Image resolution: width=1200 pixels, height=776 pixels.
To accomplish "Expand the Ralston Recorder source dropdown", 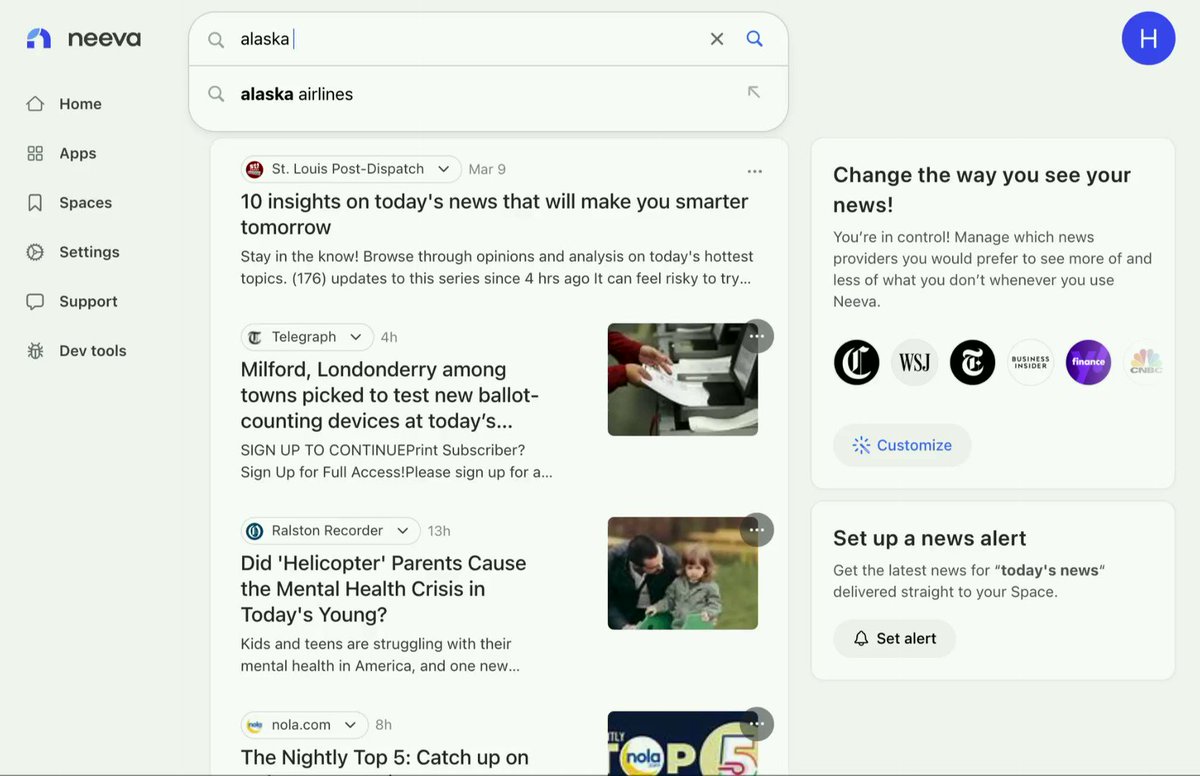I will click(402, 530).
